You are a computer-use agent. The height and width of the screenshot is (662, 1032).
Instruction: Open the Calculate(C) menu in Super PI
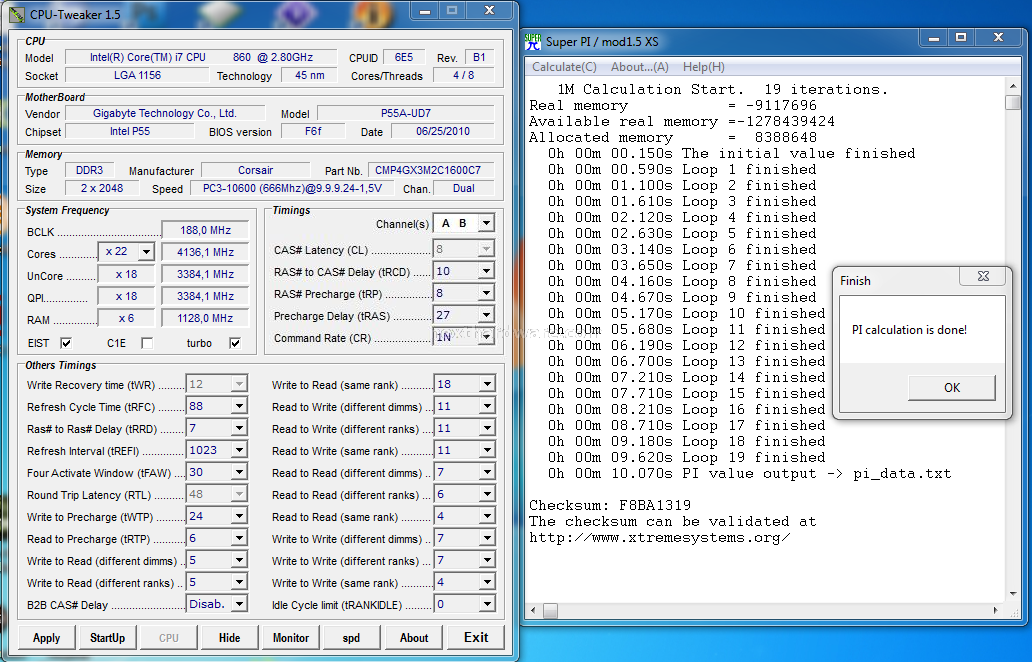click(x=564, y=67)
